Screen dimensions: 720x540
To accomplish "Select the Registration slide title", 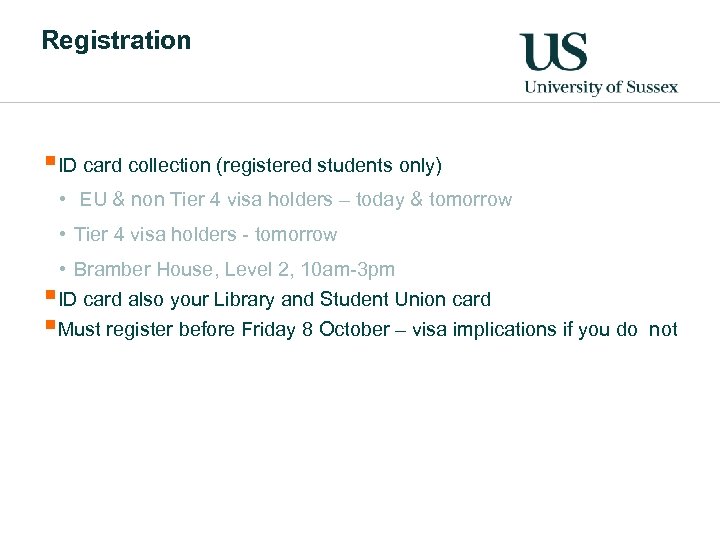I will 116,41.
